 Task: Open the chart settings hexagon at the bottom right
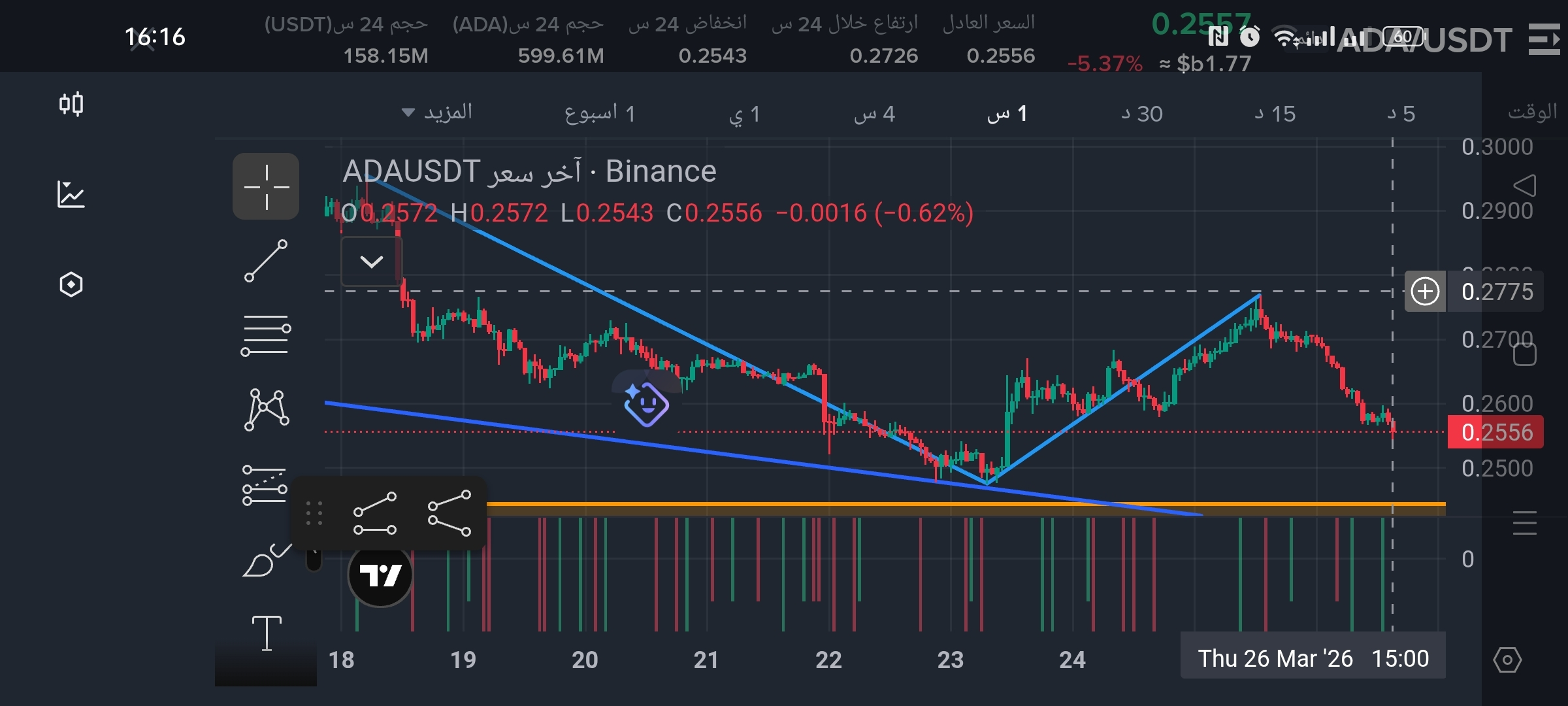[1507, 660]
